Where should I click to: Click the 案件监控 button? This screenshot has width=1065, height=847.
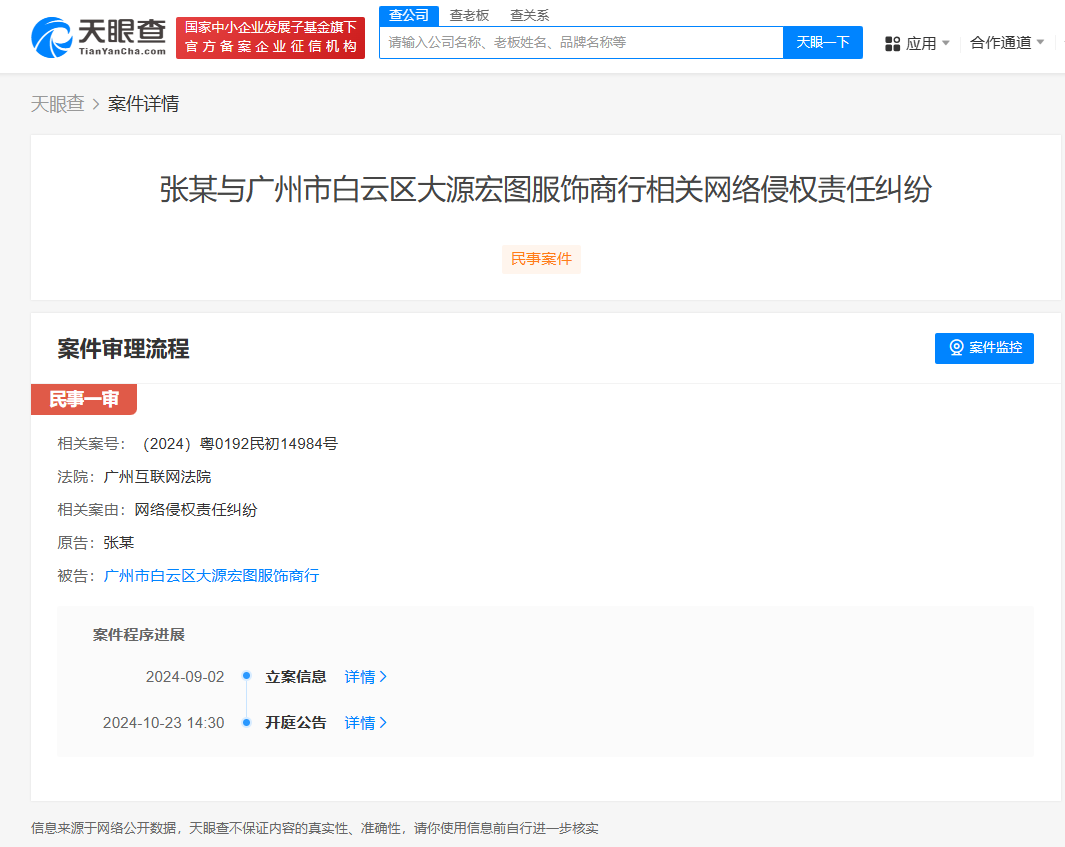click(984, 348)
